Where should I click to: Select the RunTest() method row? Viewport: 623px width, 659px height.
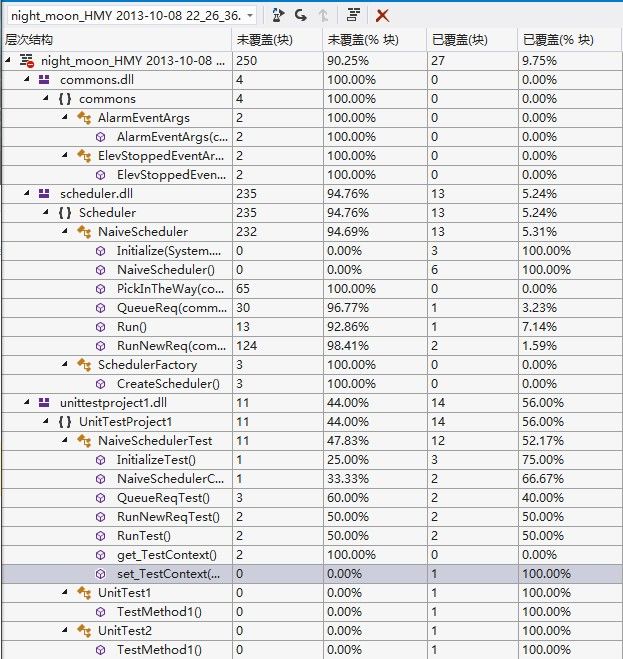[x=312, y=536]
